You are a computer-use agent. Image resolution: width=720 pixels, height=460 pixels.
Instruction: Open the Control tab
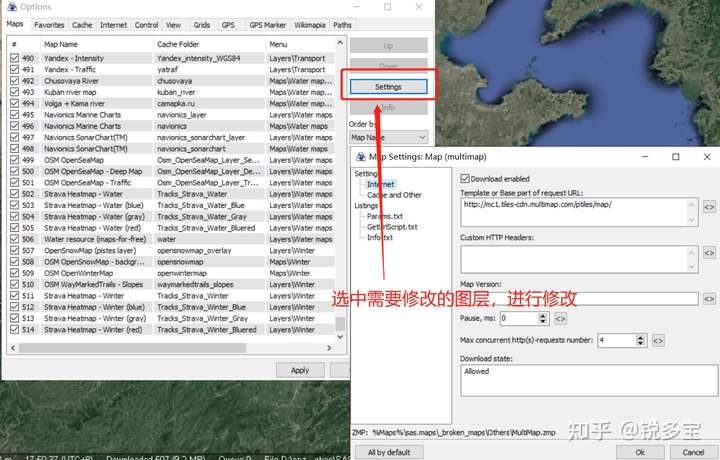pyautogui.click(x=146, y=25)
